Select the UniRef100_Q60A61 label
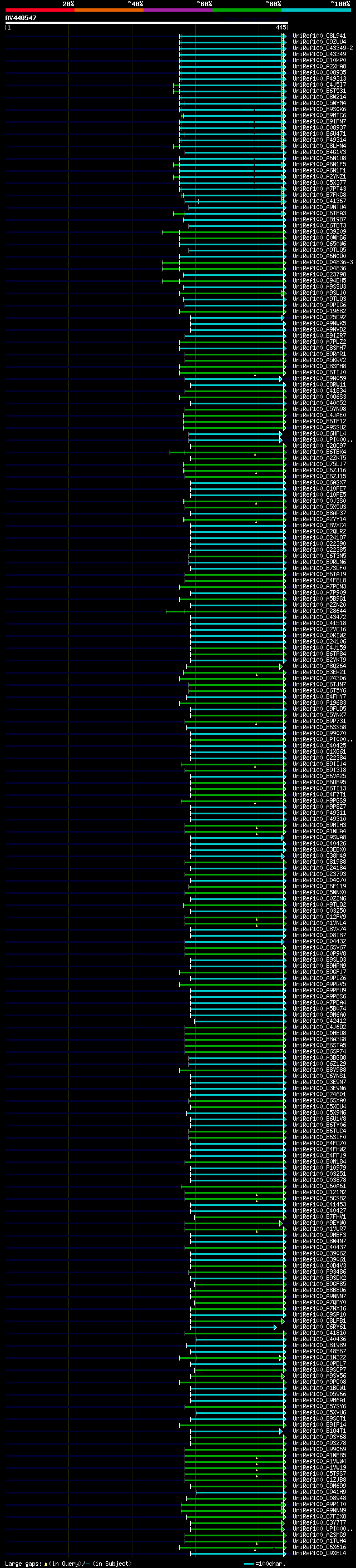 (319, 1186)
